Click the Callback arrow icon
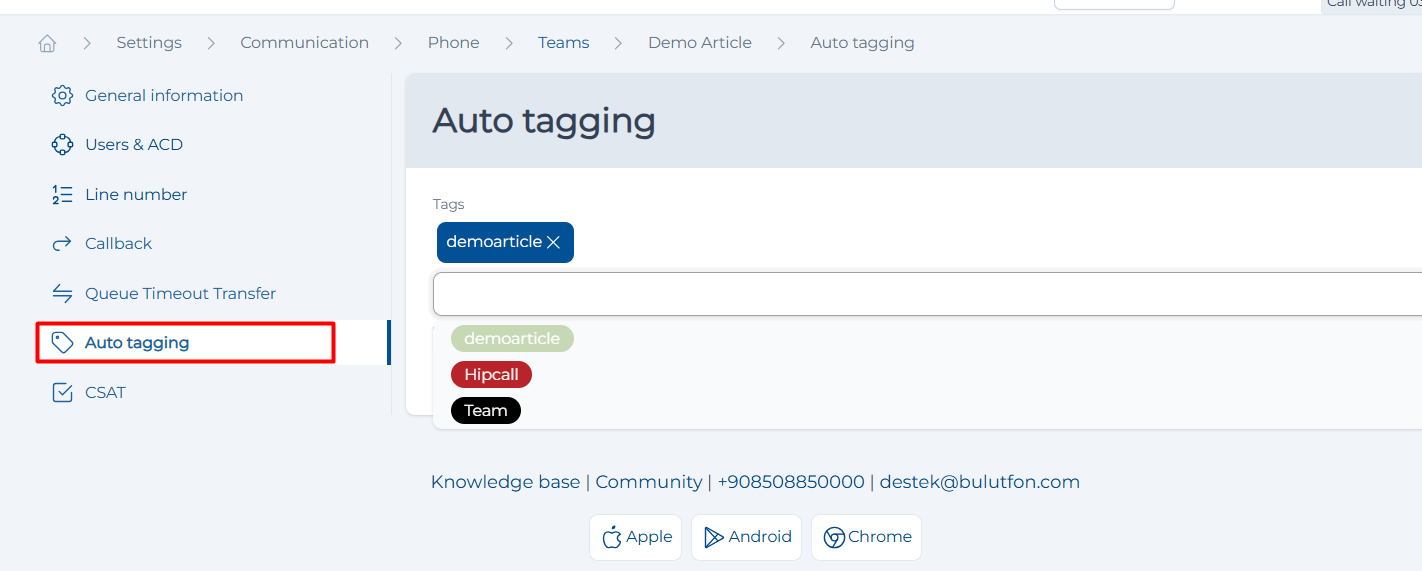This screenshot has width=1422, height=571. pos(62,244)
